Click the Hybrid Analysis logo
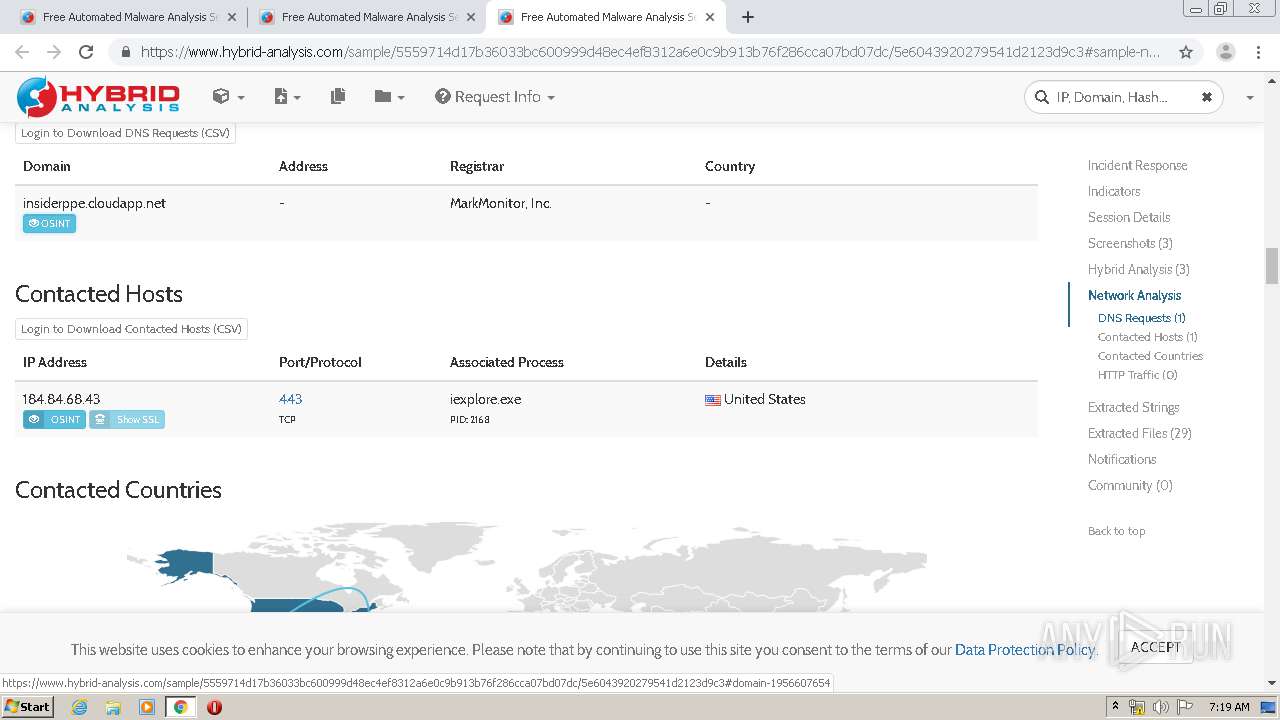This screenshot has height=720, width=1280. [98, 97]
